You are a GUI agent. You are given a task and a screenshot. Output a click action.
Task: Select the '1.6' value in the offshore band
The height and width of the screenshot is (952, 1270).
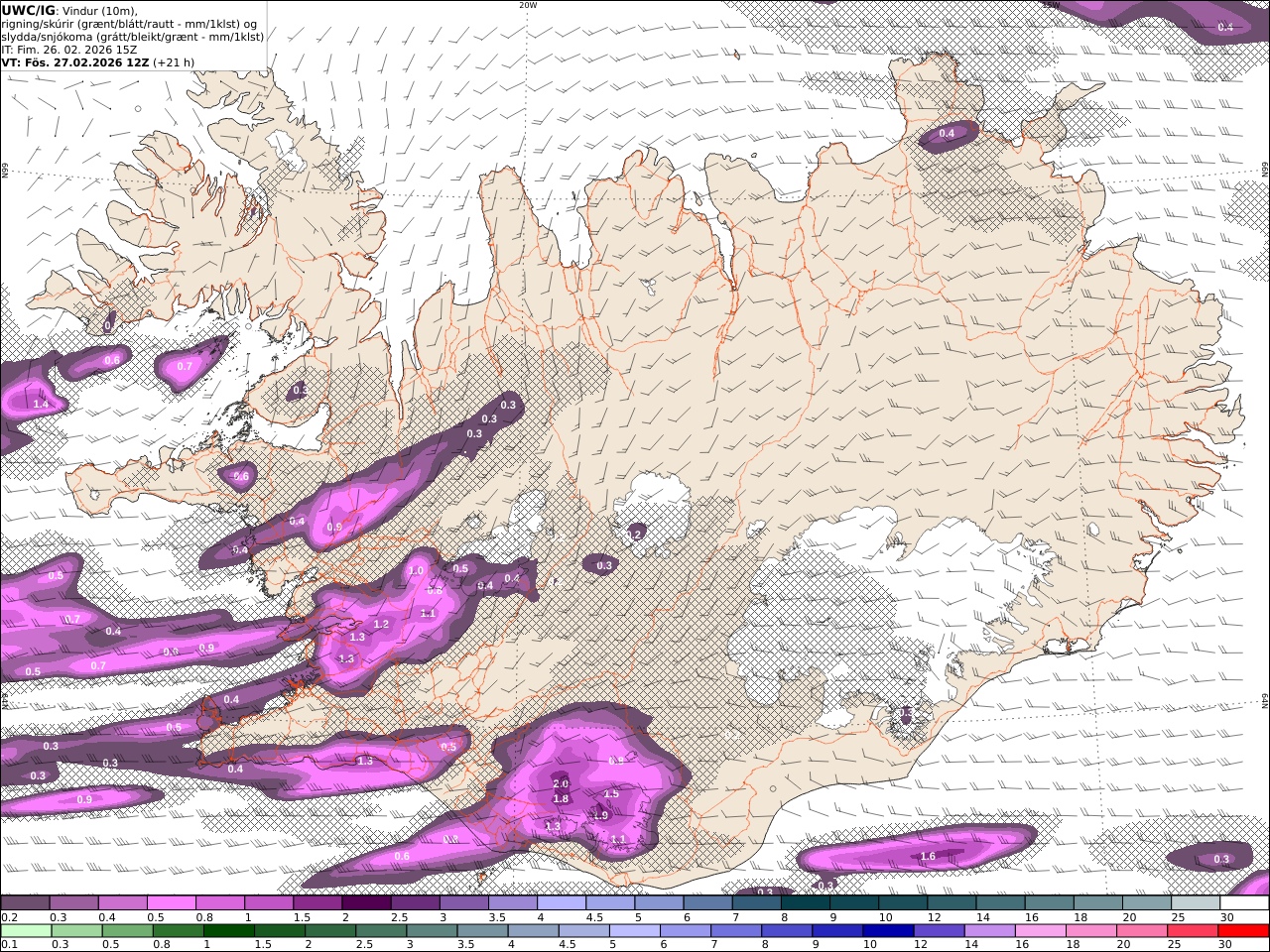pyautogui.click(x=928, y=856)
